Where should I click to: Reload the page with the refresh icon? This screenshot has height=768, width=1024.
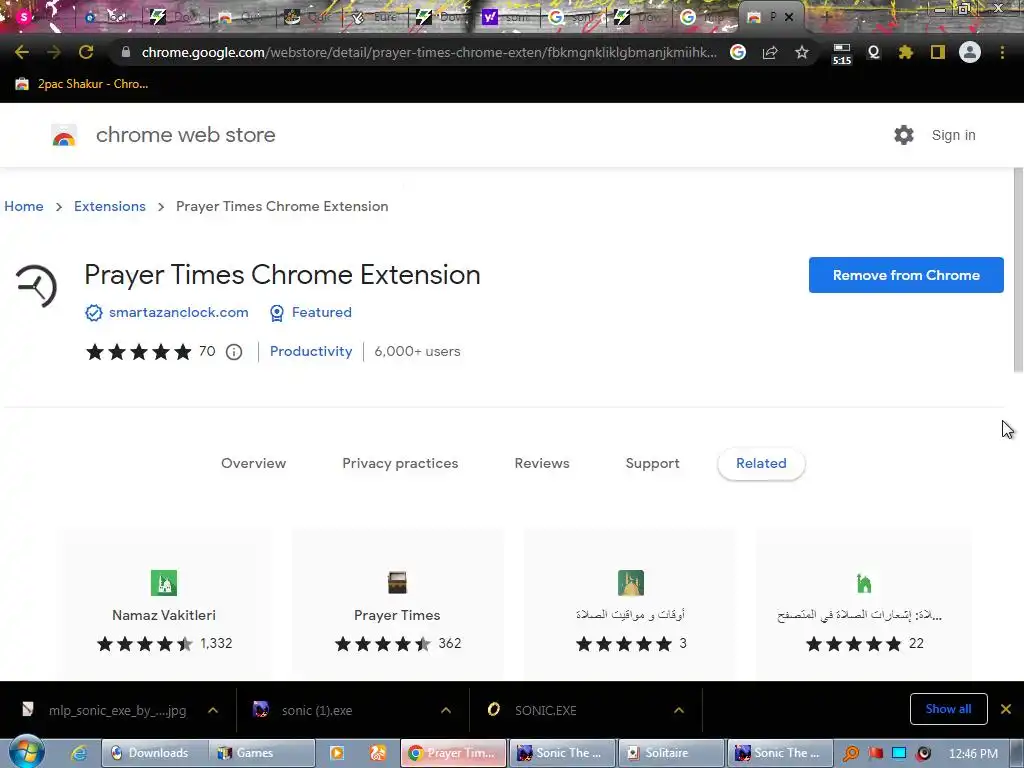86,52
